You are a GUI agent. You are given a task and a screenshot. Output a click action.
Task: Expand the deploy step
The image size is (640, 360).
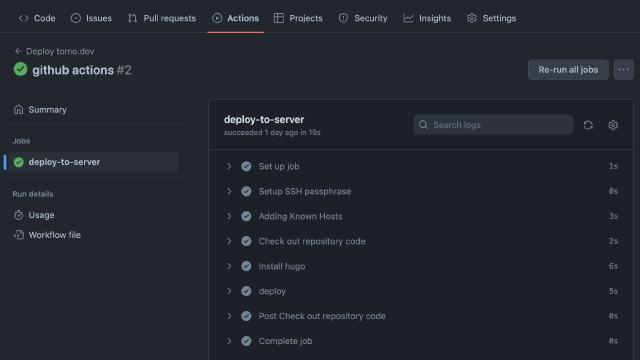click(x=229, y=291)
